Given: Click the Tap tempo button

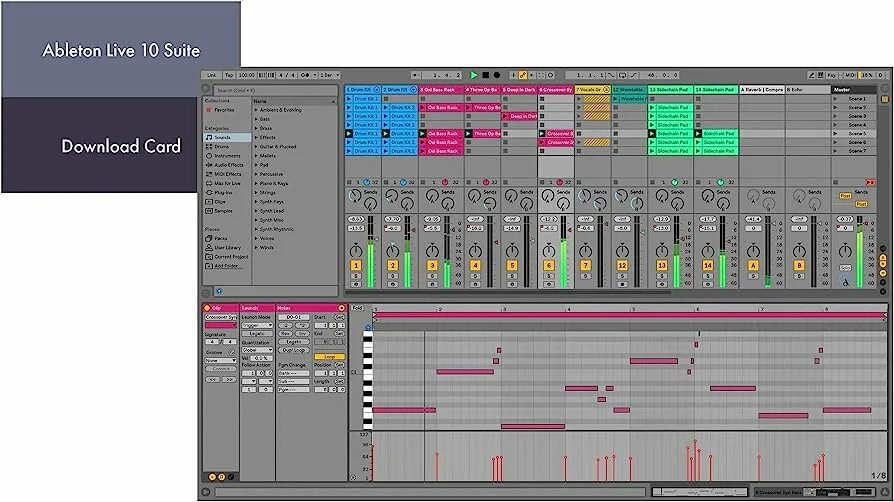Looking at the screenshot, I should (229, 75).
